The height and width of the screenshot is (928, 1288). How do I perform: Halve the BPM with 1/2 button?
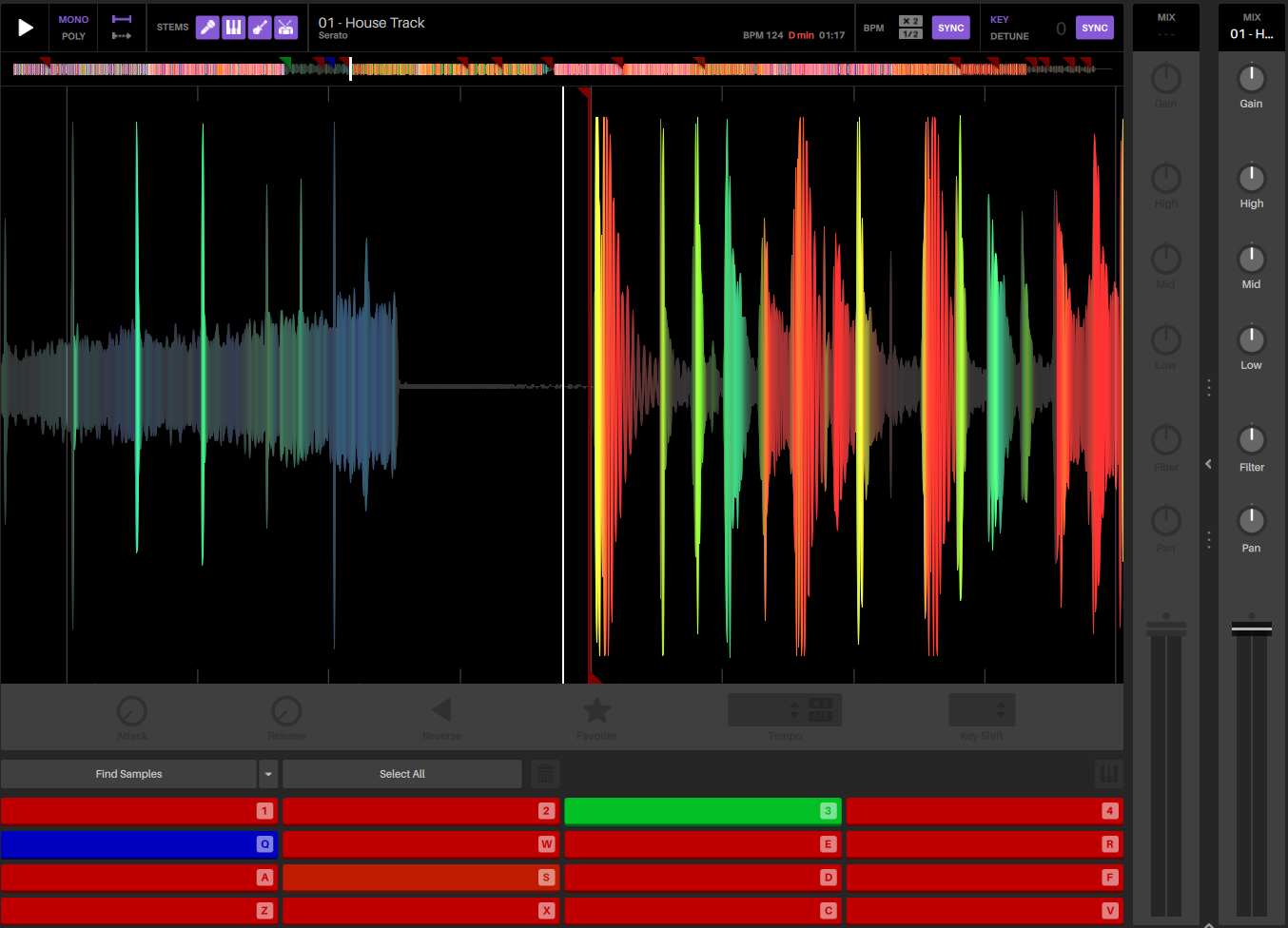pos(910,34)
